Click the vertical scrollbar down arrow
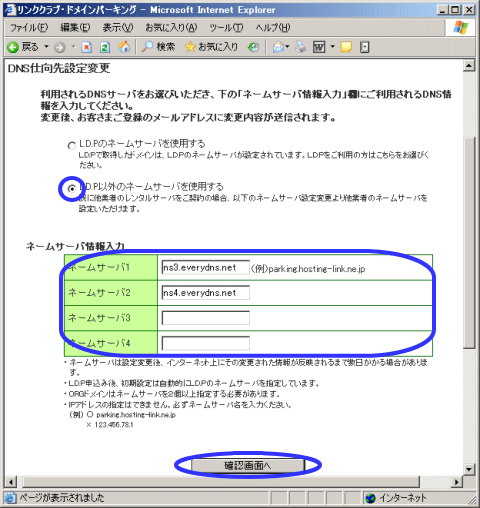 [469, 469]
